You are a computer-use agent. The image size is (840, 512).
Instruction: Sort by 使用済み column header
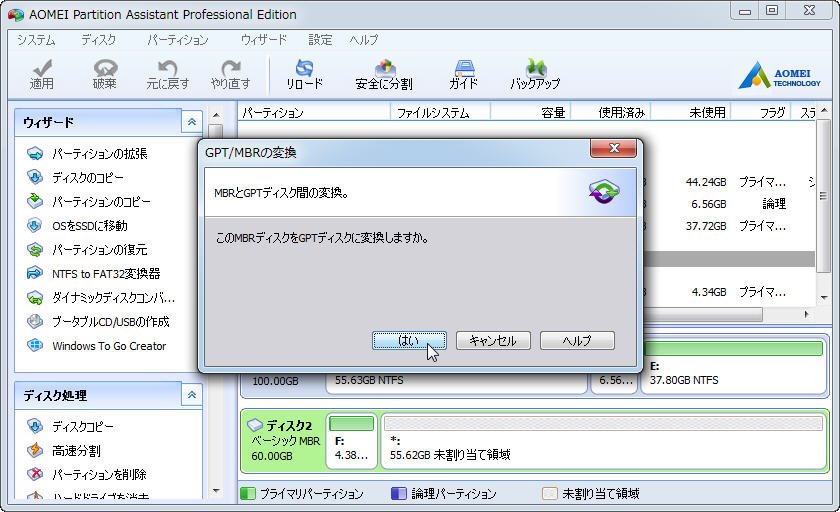point(611,112)
